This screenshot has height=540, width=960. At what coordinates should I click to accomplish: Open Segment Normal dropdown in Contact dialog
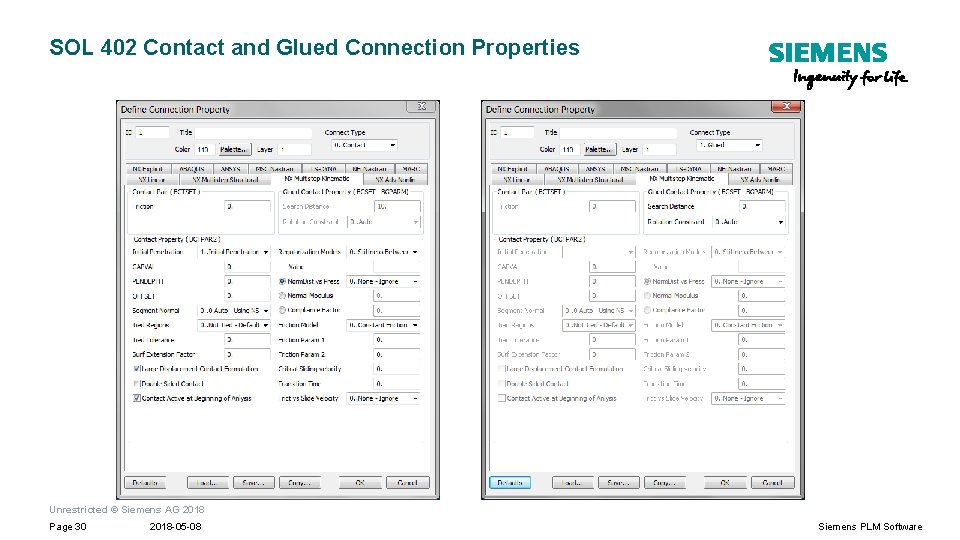(234, 311)
